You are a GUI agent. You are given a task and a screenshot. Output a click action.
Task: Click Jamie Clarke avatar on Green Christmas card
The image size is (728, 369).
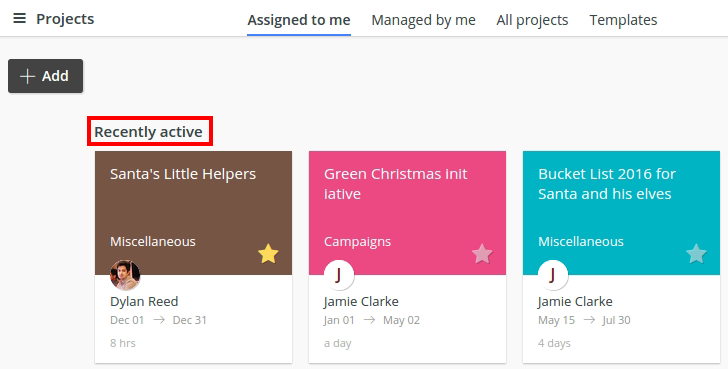click(339, 275)
